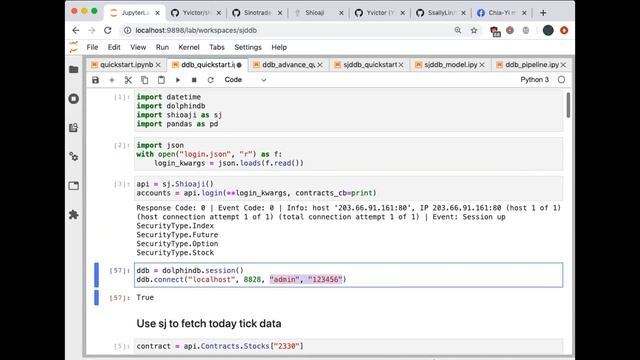Screen dimensions: 640x360
Task: Click the contract = api.Contracts cell
Action: (x=349, y=346)
